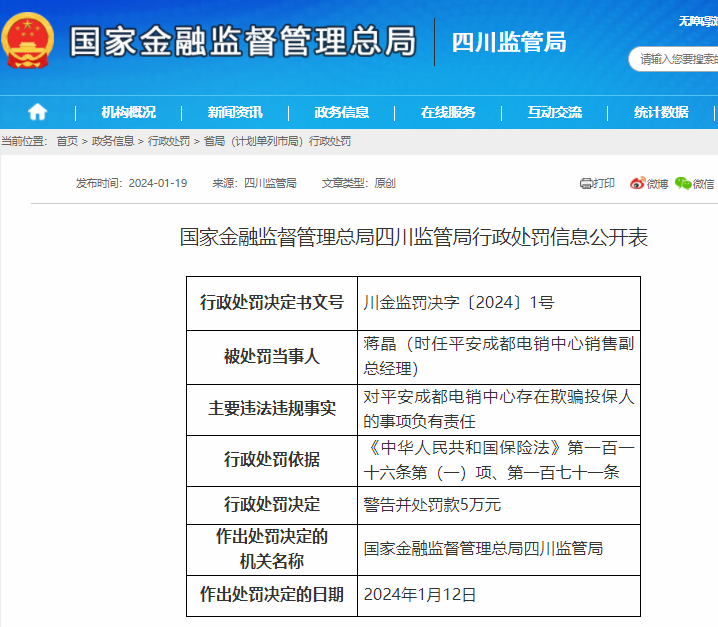Open the 统计数据 menu

661,112
